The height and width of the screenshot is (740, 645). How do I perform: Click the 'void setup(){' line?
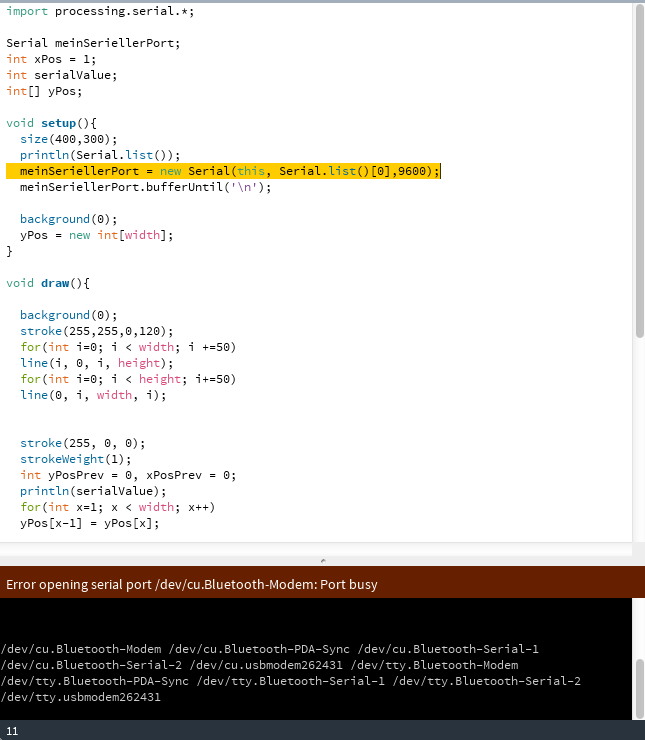51,123
